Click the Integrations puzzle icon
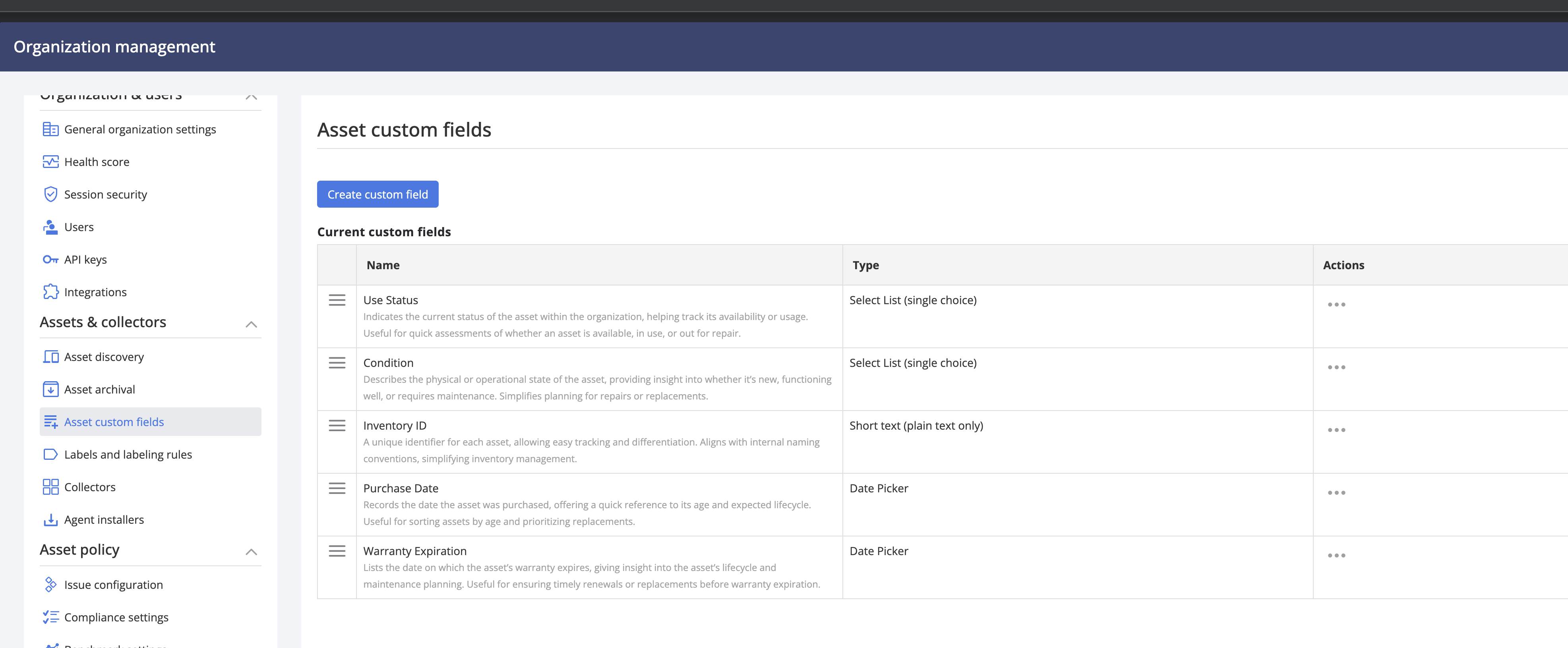Screen dimensions: 1568x648 (50, 292)
